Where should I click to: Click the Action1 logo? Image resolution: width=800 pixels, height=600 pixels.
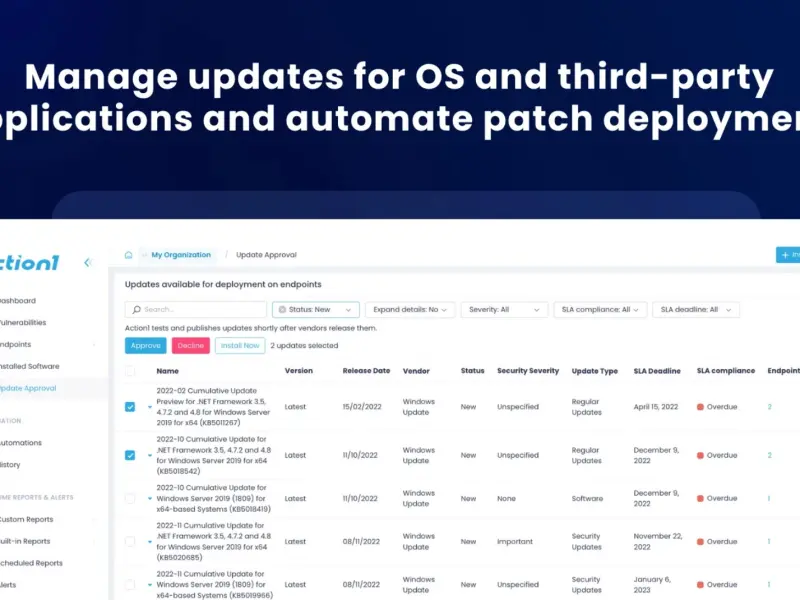pyautogui.click(x=28, y=263)
